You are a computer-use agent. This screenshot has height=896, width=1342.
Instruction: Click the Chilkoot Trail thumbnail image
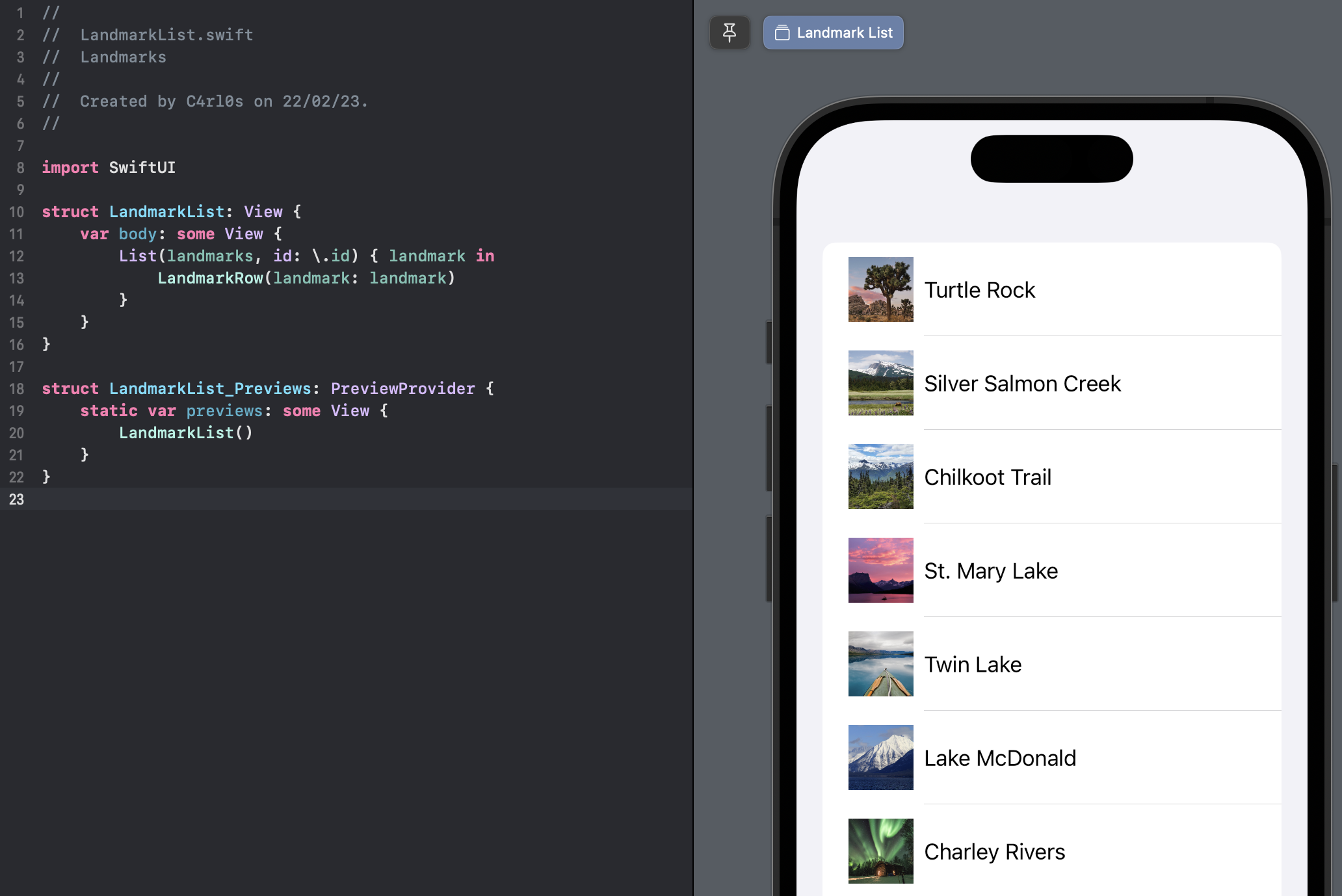(880, 477)
